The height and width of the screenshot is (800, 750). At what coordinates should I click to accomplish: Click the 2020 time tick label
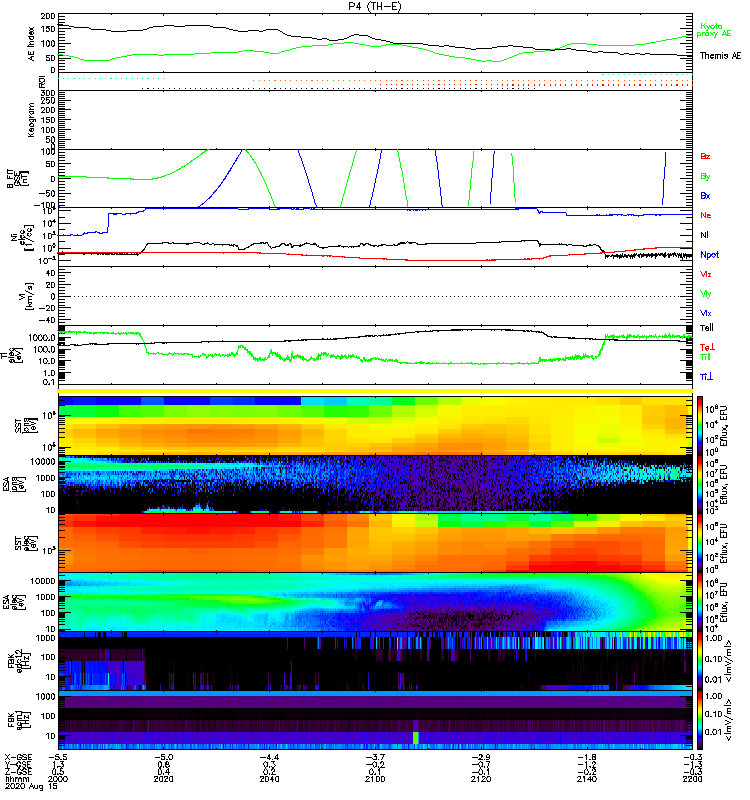165,778
